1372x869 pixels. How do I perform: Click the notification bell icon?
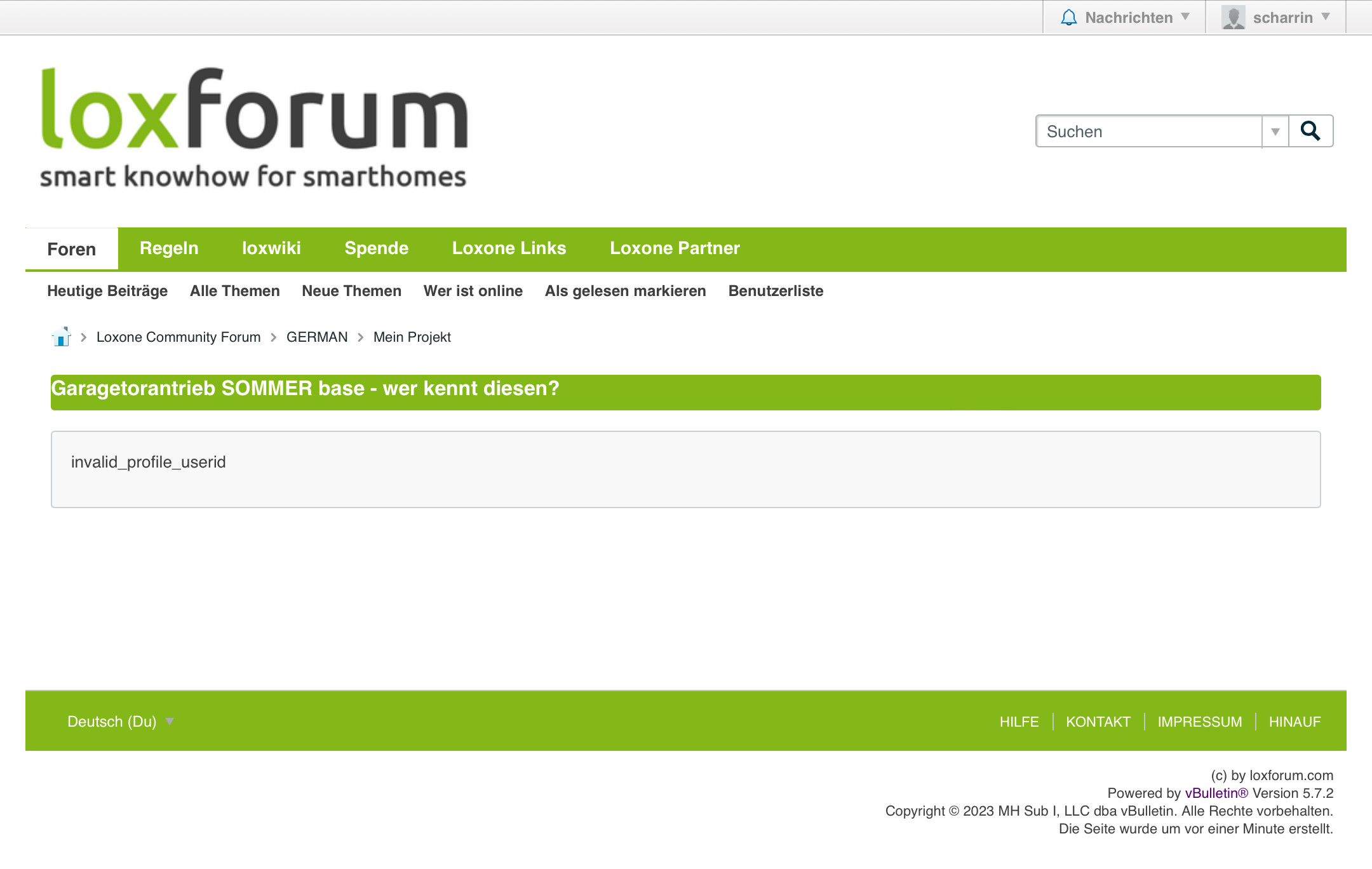(1069, 18)
